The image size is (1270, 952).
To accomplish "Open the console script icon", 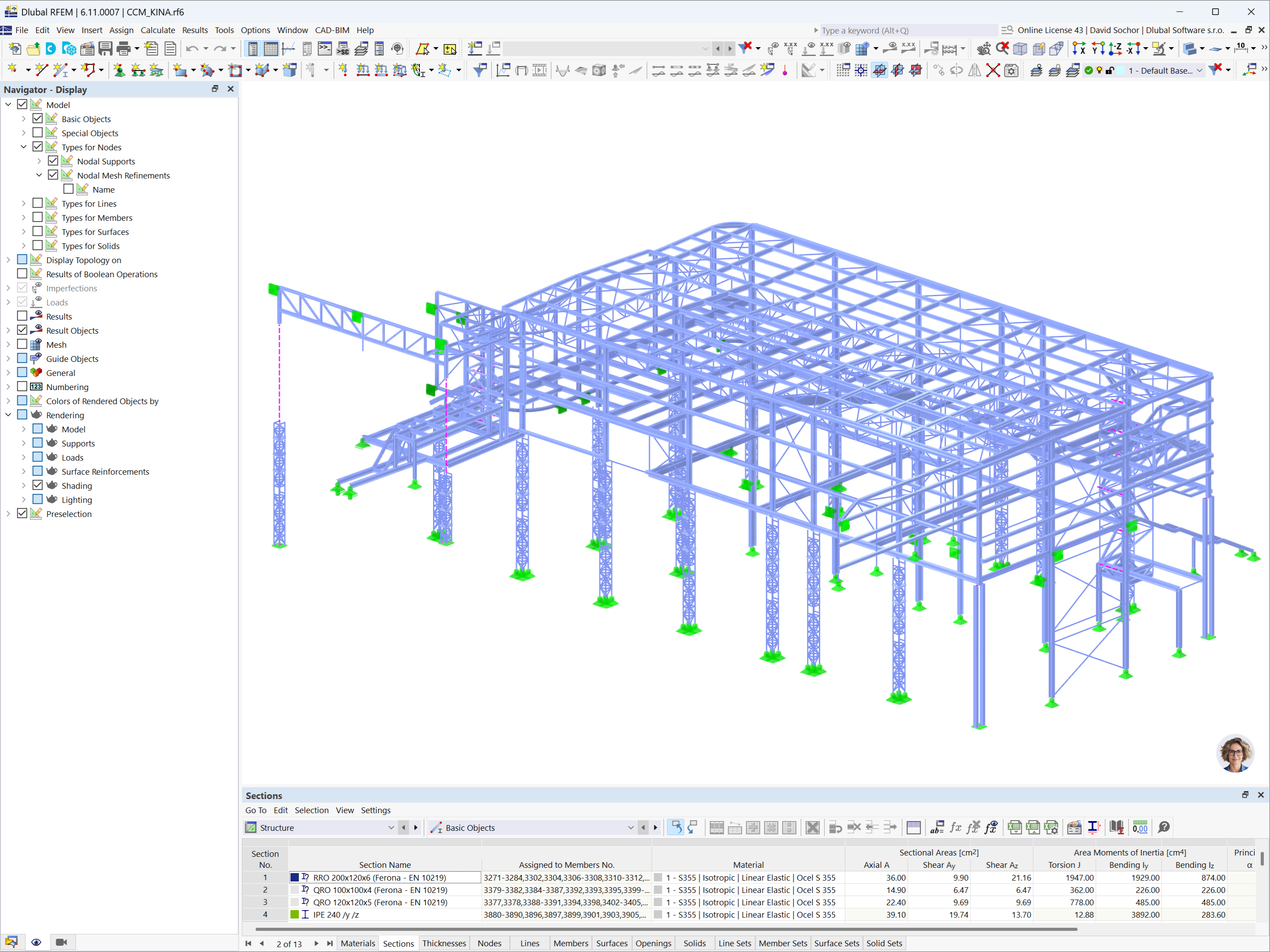I will tap(325, 49).
